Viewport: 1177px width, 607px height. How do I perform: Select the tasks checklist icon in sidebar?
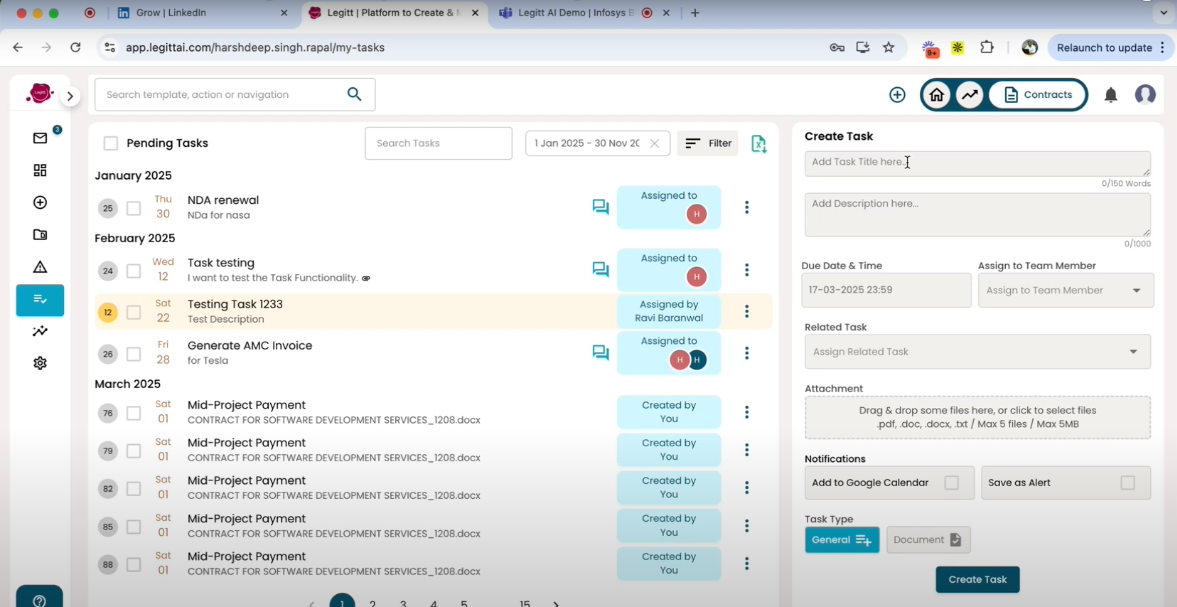(x=40, y=299)
